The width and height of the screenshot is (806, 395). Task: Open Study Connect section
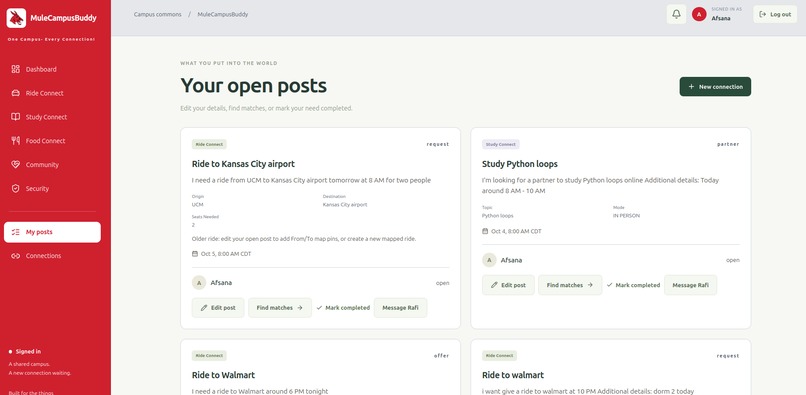pos(52,117)
